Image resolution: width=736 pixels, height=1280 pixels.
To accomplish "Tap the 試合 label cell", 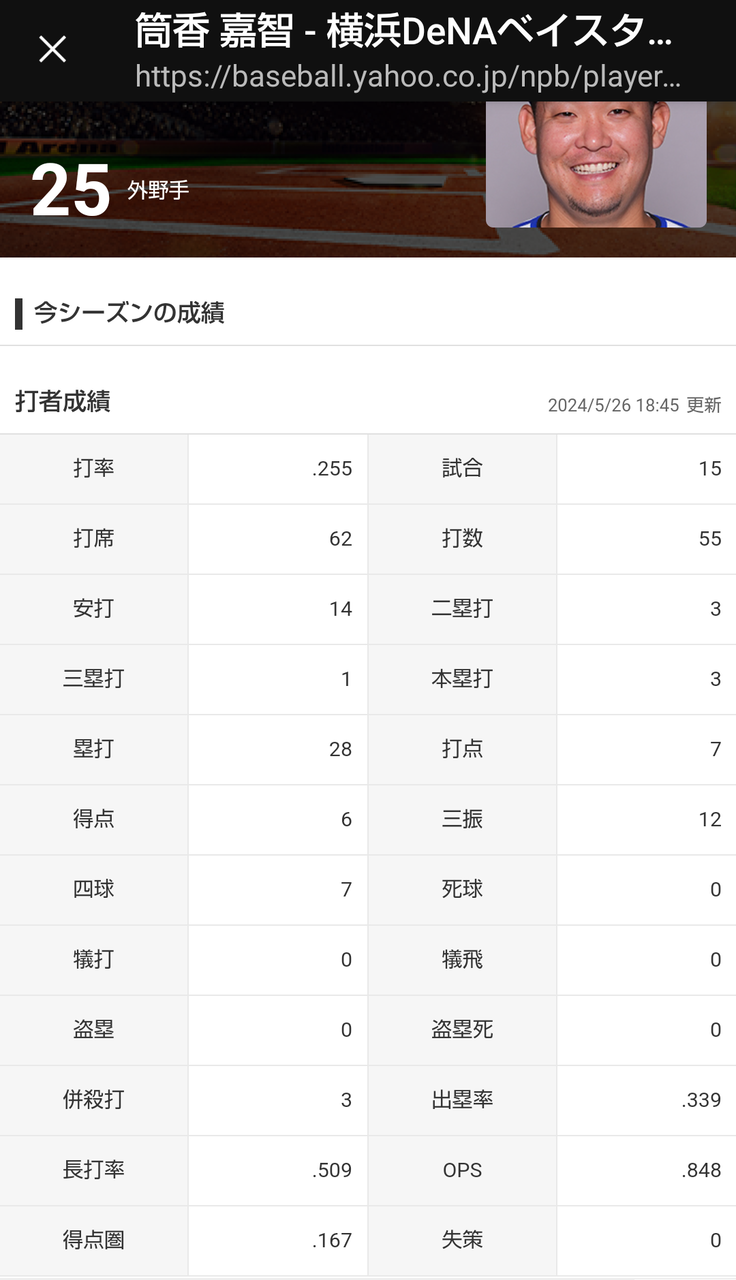I will pyautogui.click(x=462, y=469).
